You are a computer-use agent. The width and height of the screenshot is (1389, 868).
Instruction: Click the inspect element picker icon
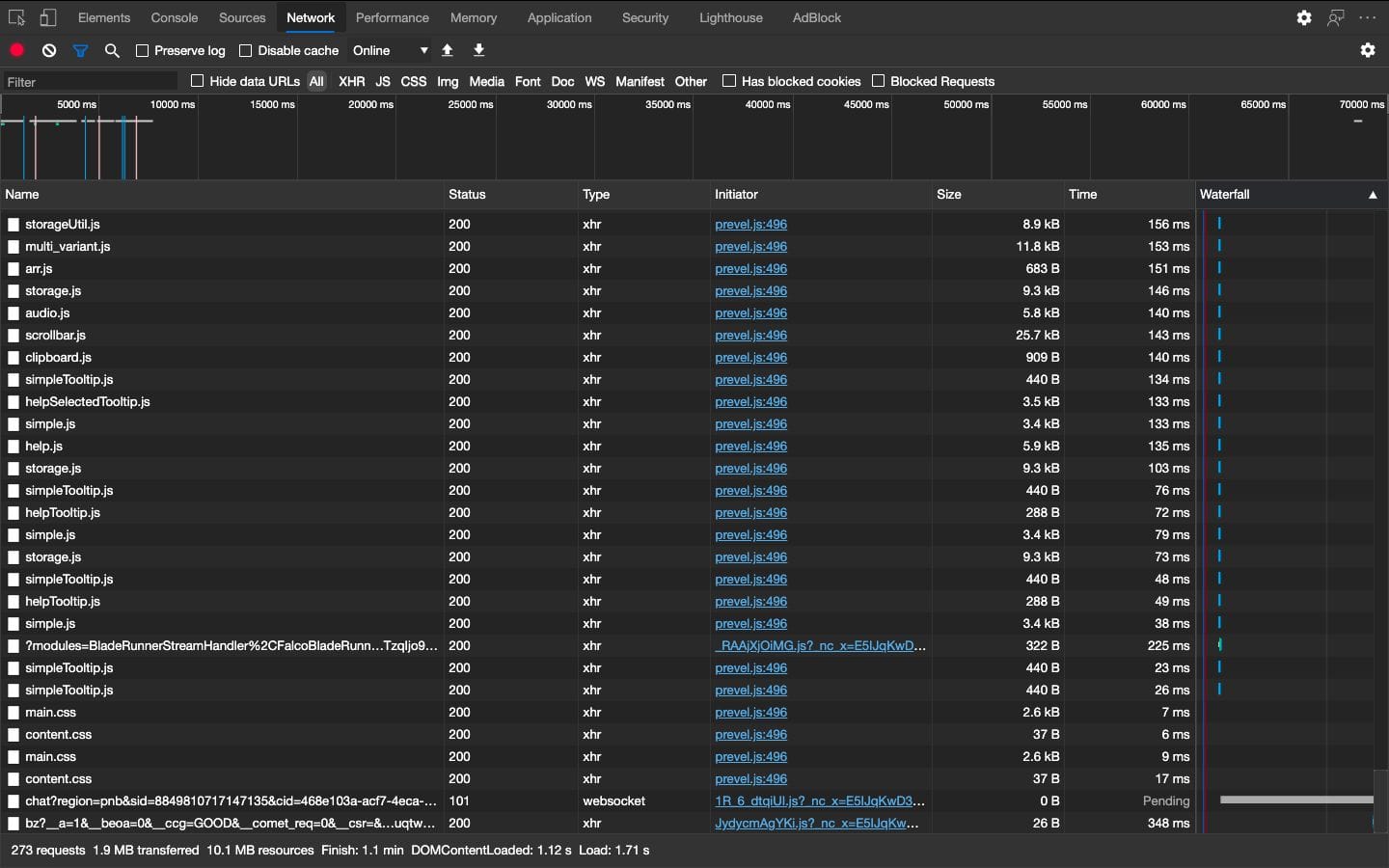pos(16,17)
